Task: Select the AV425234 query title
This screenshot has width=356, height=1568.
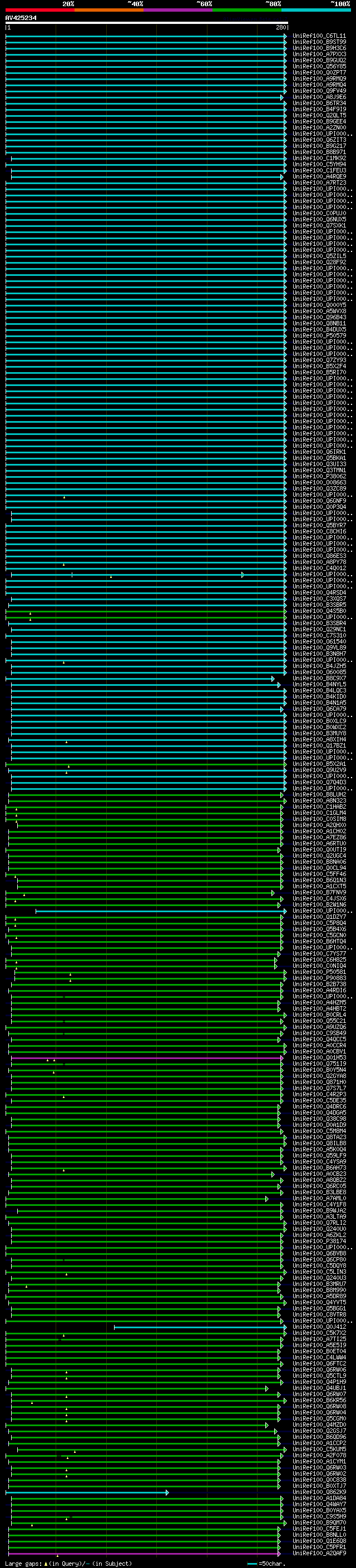Action: pos(21,18)
